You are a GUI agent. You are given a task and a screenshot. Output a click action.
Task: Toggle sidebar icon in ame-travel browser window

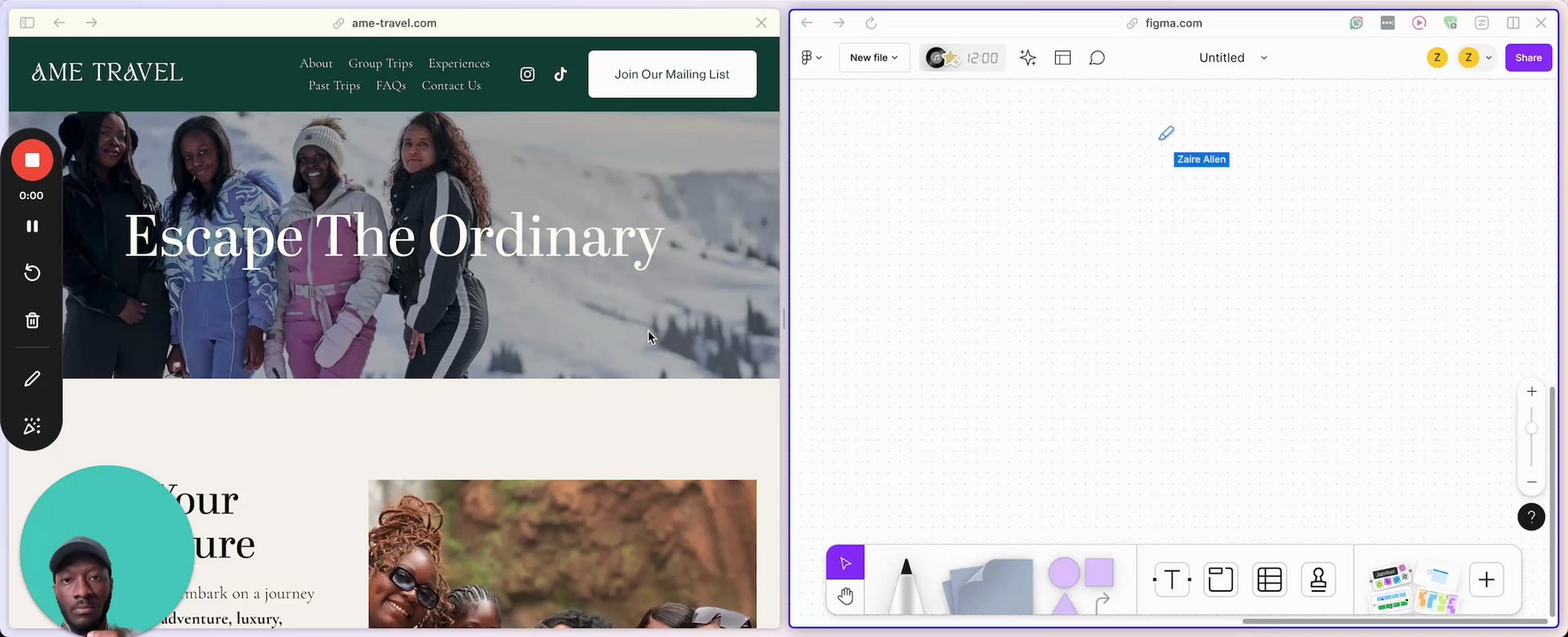[27, 23]
